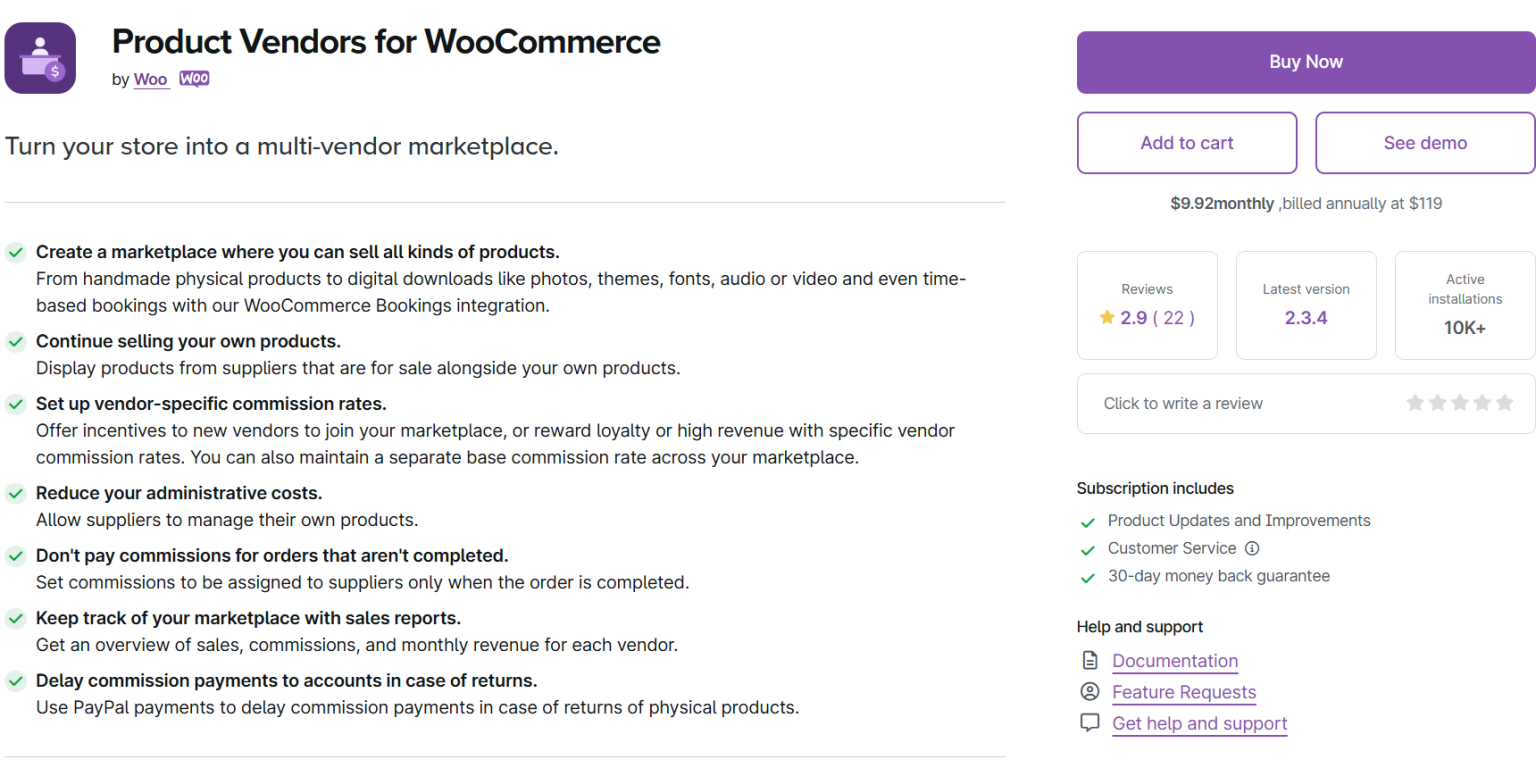Click Add to cart

tap(1186, 142)
